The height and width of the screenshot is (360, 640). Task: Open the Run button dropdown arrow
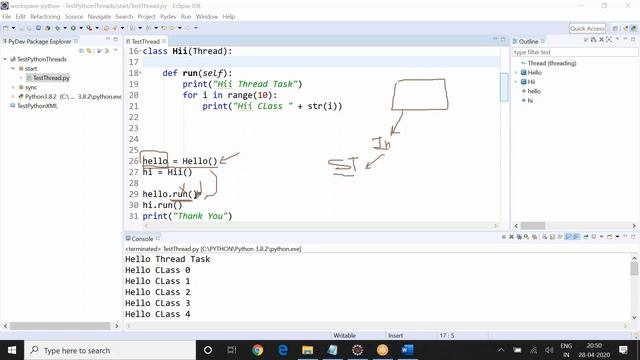click(81, 28)
